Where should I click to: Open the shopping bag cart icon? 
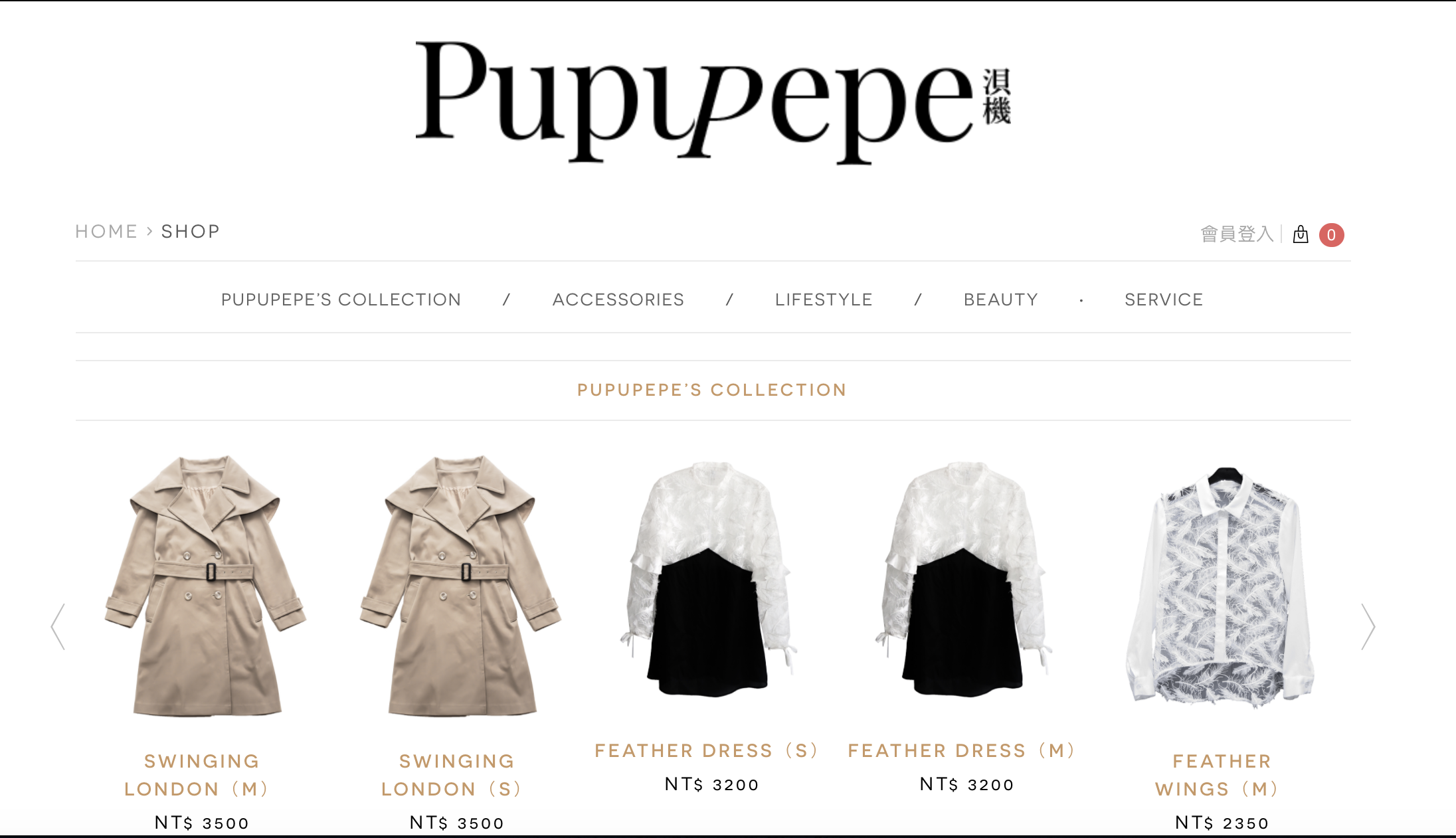coord(1301,234)
